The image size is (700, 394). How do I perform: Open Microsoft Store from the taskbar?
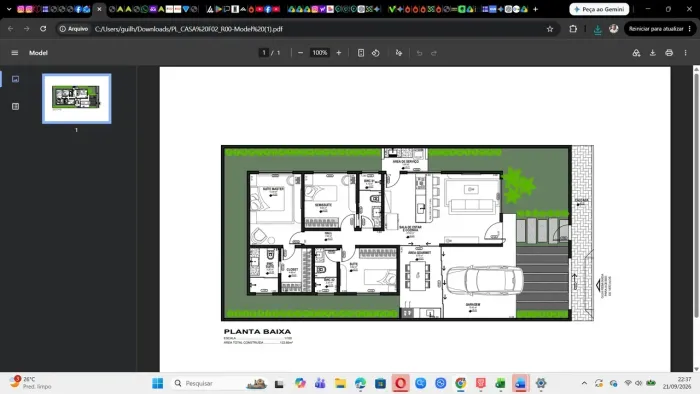(x=380, y=383)
